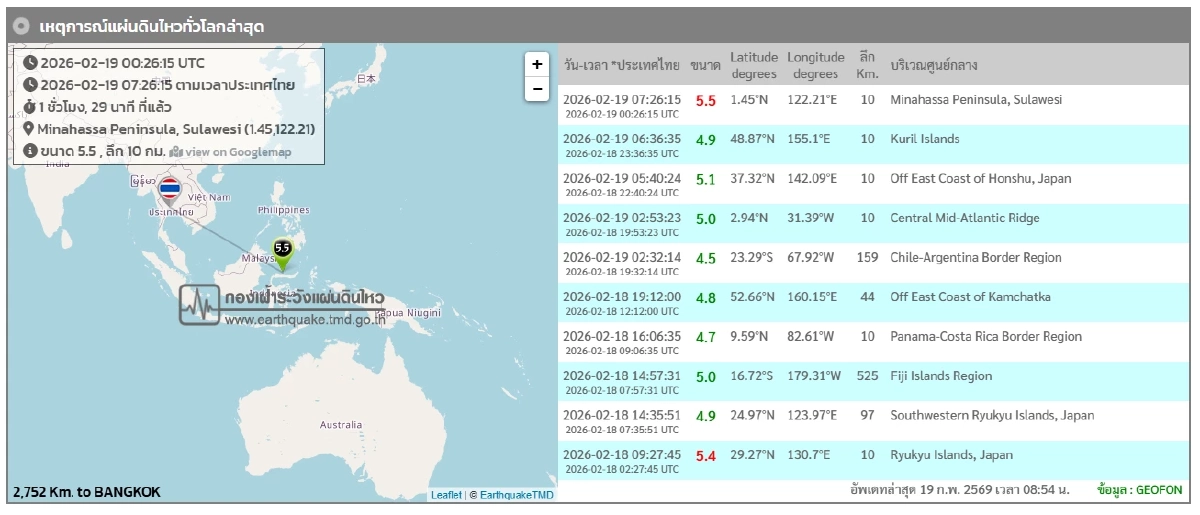Click the GEOFON data source label
This screenshot has width=1200, height=515.
[x=1160, y=490]
